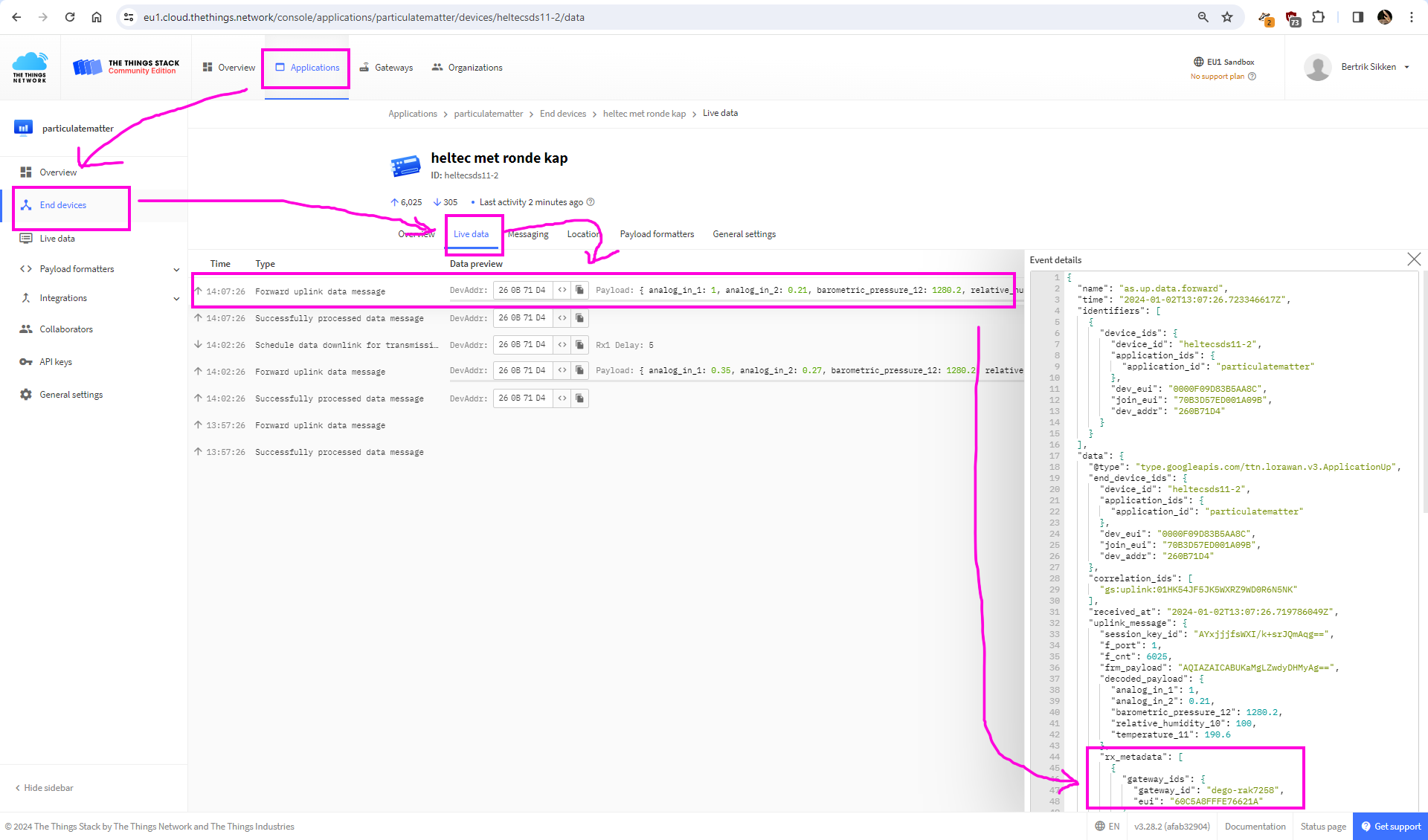Select 13:57:26 Forward uplink data message row
The image size is (1428, 840).
(607, 425)
